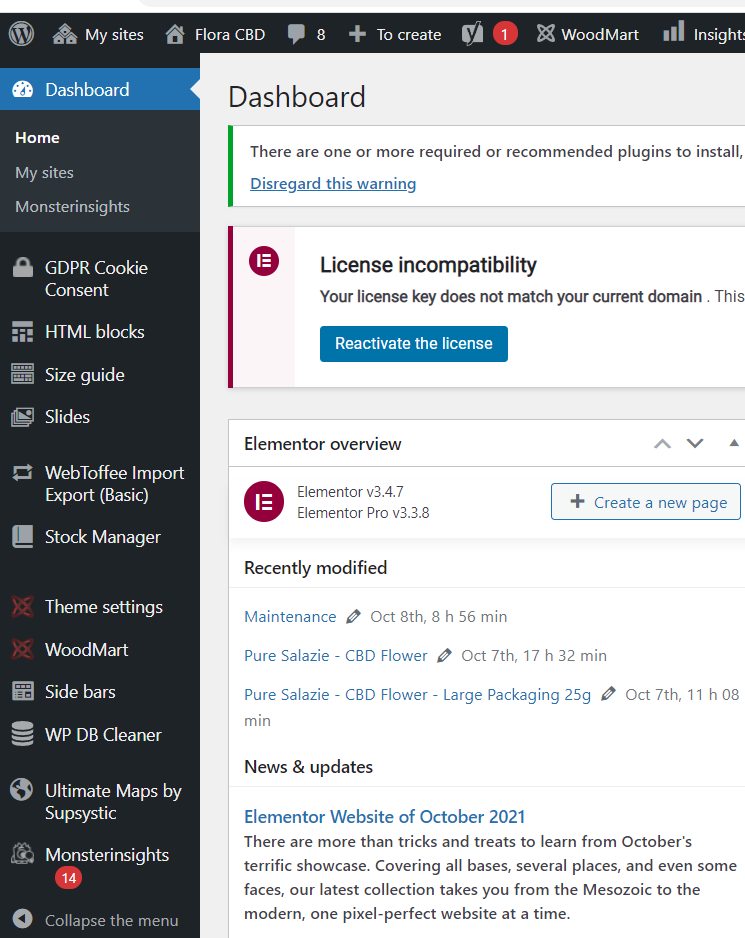
Task: Click the red Yoast notification badge
Action: click(x=504, y=34)
